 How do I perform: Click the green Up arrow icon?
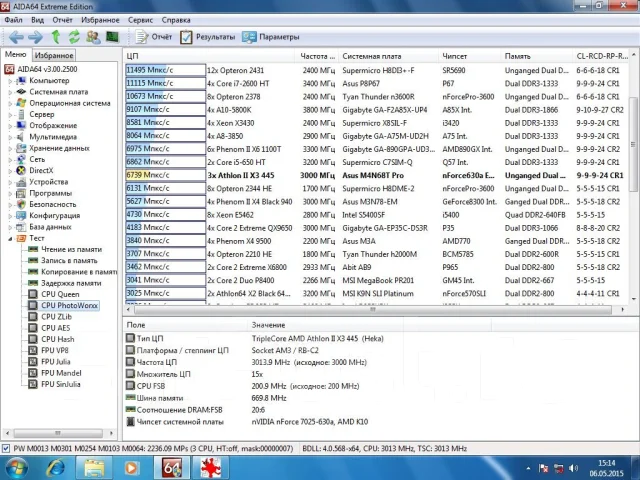coord(56,37)
